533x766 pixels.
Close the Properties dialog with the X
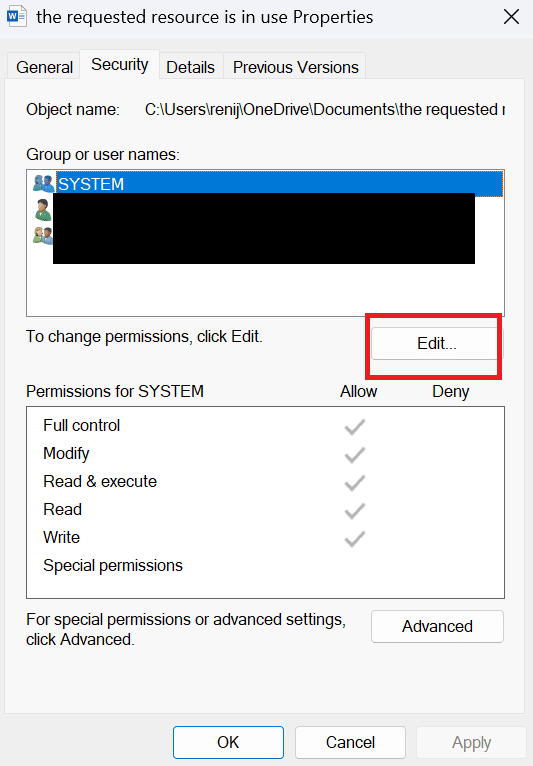coord(511,17)
